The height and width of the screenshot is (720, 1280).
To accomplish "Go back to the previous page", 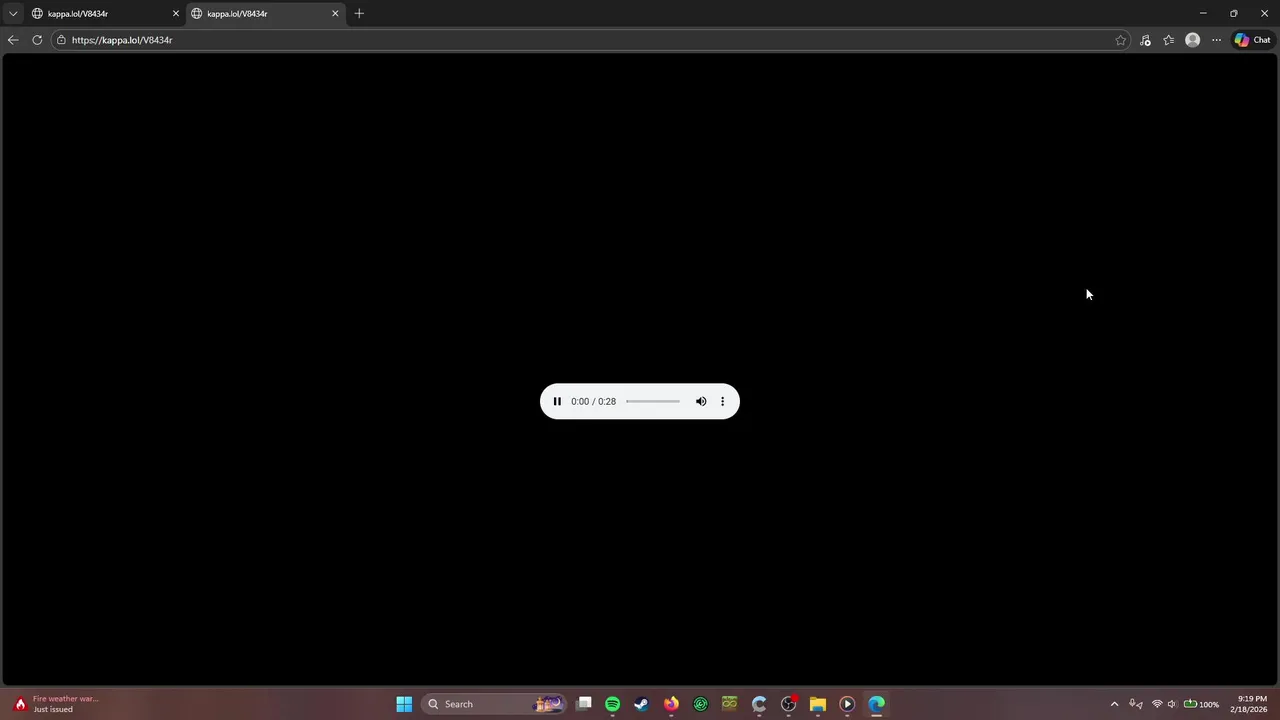I will tap(13, 40).
